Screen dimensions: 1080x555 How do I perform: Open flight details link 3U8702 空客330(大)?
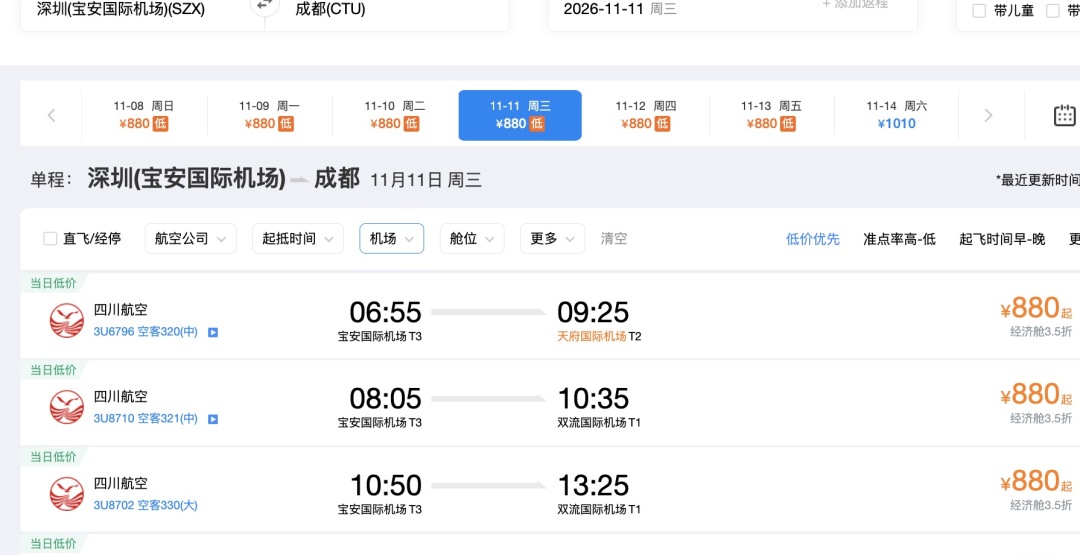click(x=145, y=505)
